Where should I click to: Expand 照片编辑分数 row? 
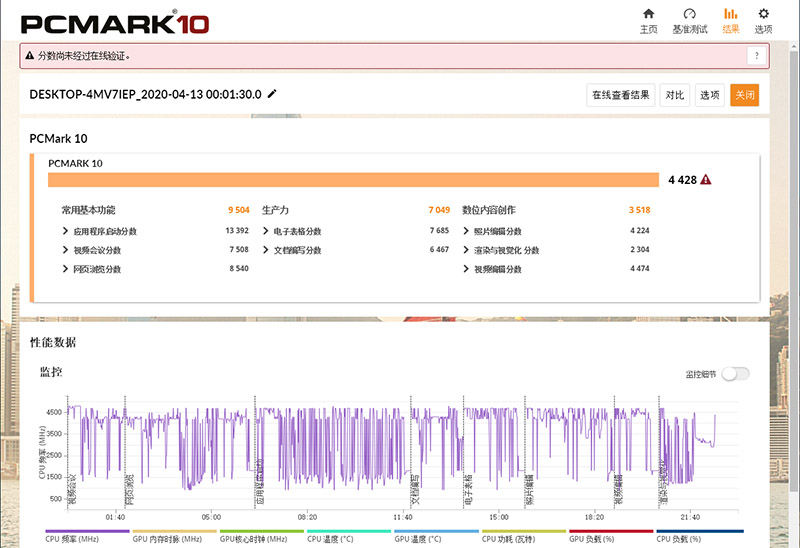point(466,231)
